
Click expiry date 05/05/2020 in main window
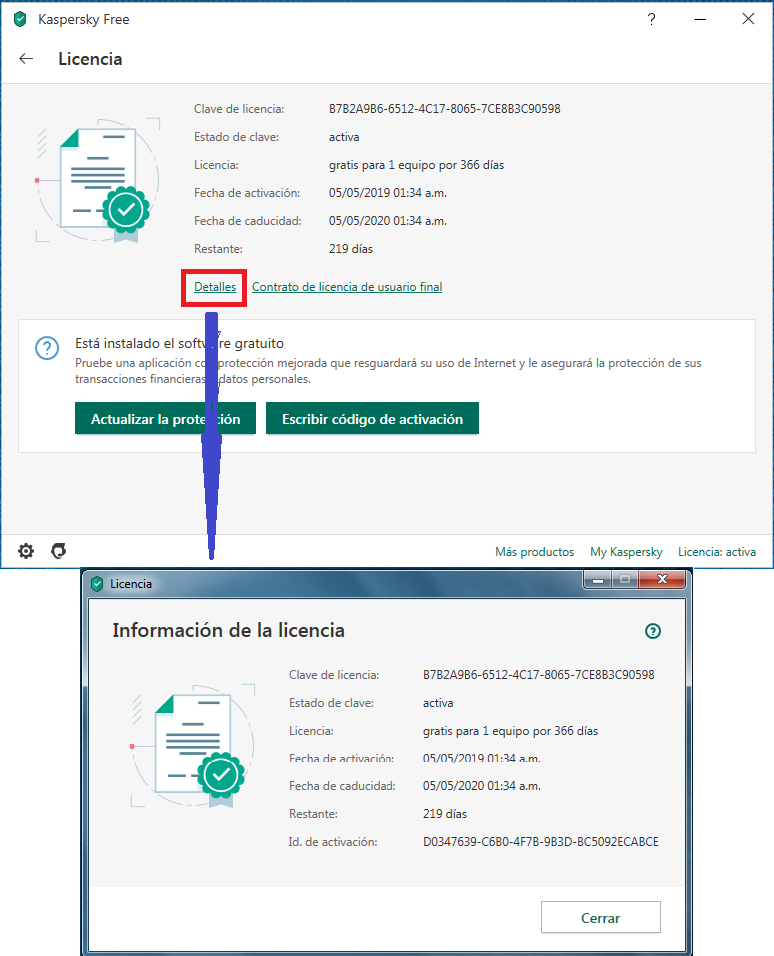point(388,221)
